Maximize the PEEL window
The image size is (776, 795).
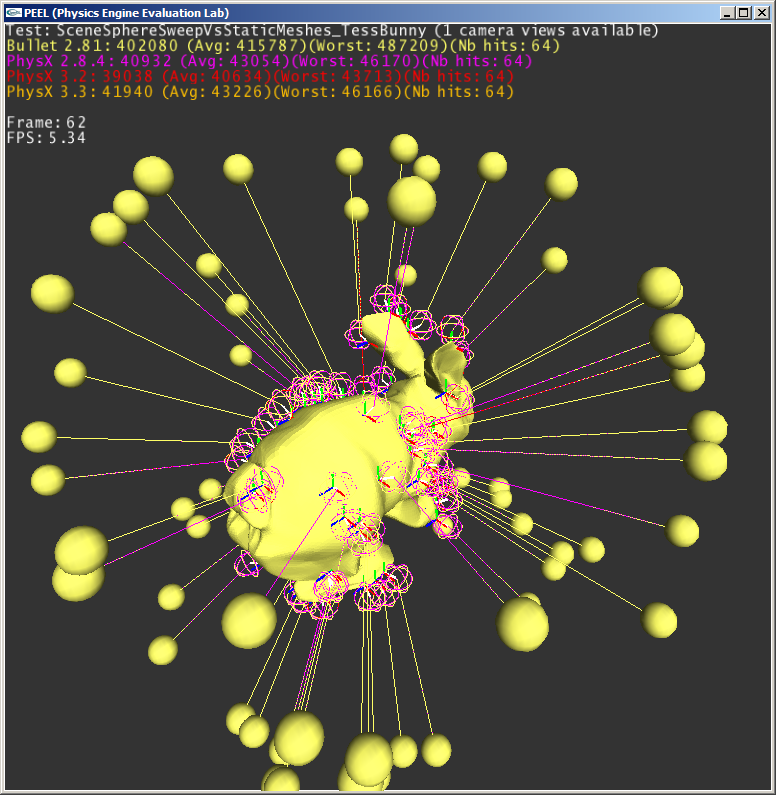tap(744, 13)
